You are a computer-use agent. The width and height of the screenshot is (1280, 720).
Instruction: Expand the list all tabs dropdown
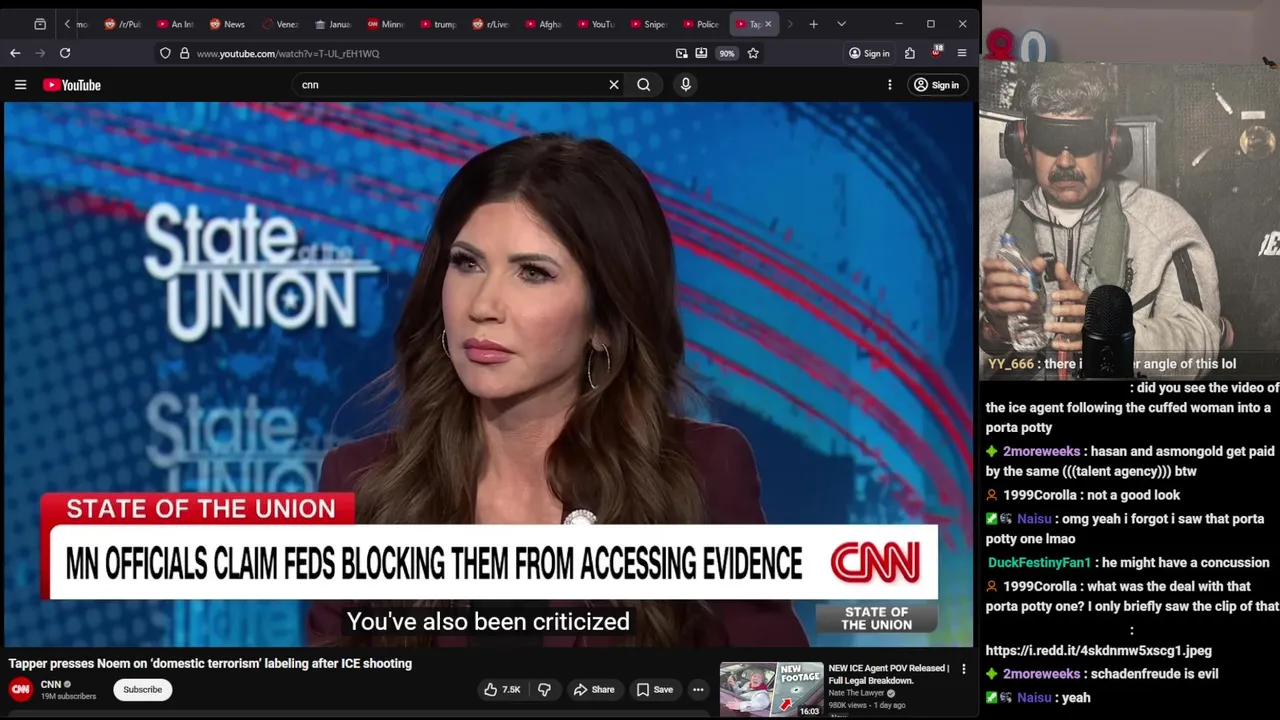841,24
